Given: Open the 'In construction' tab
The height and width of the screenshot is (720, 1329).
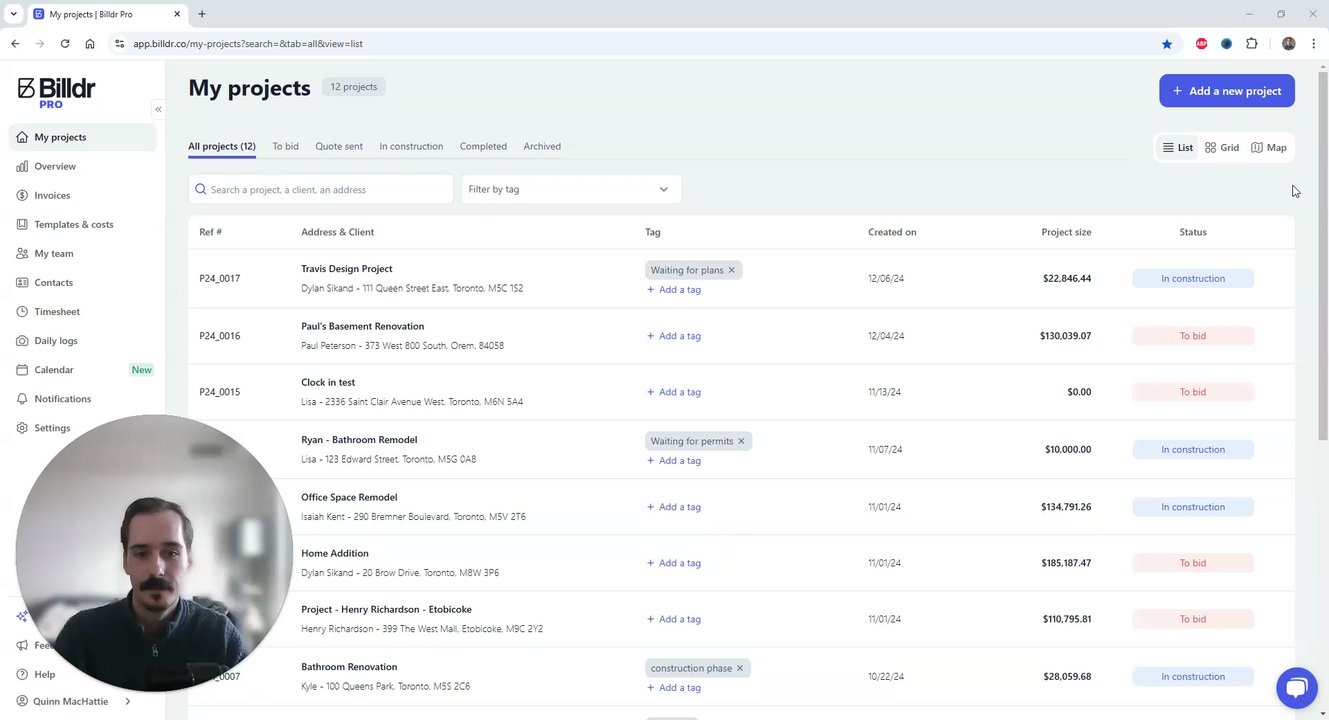Looking at the screenshot, I should pyautogui.click(x=411, y=146).
